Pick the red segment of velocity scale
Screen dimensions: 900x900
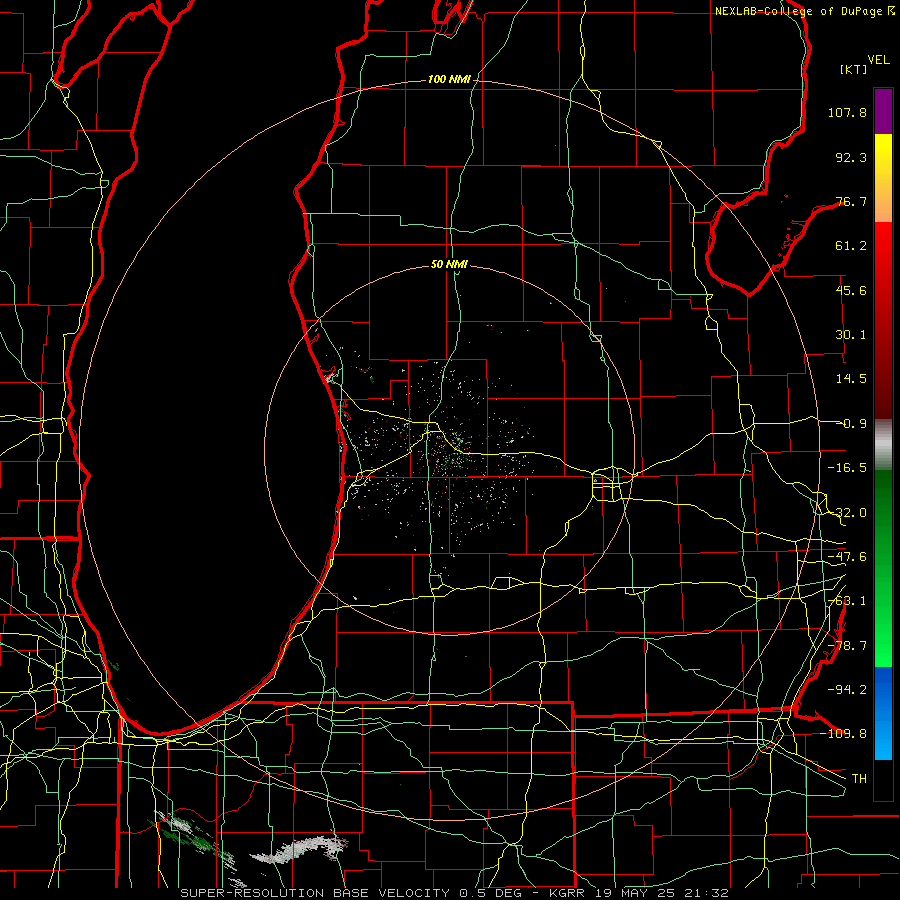pos(883,320)
